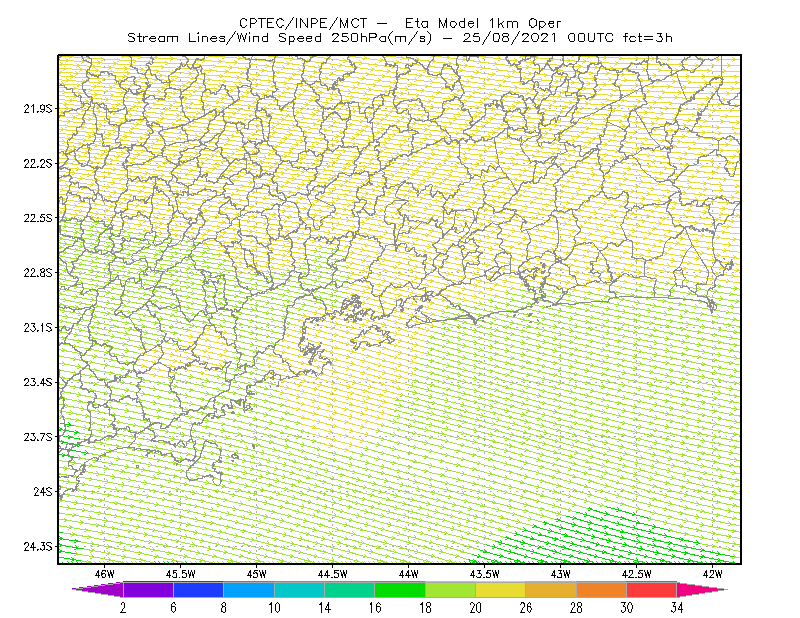
Task: Click the title text 'CPTEC/INPE/MCT - Eta Model 1km Oper'
Action: 401,23
